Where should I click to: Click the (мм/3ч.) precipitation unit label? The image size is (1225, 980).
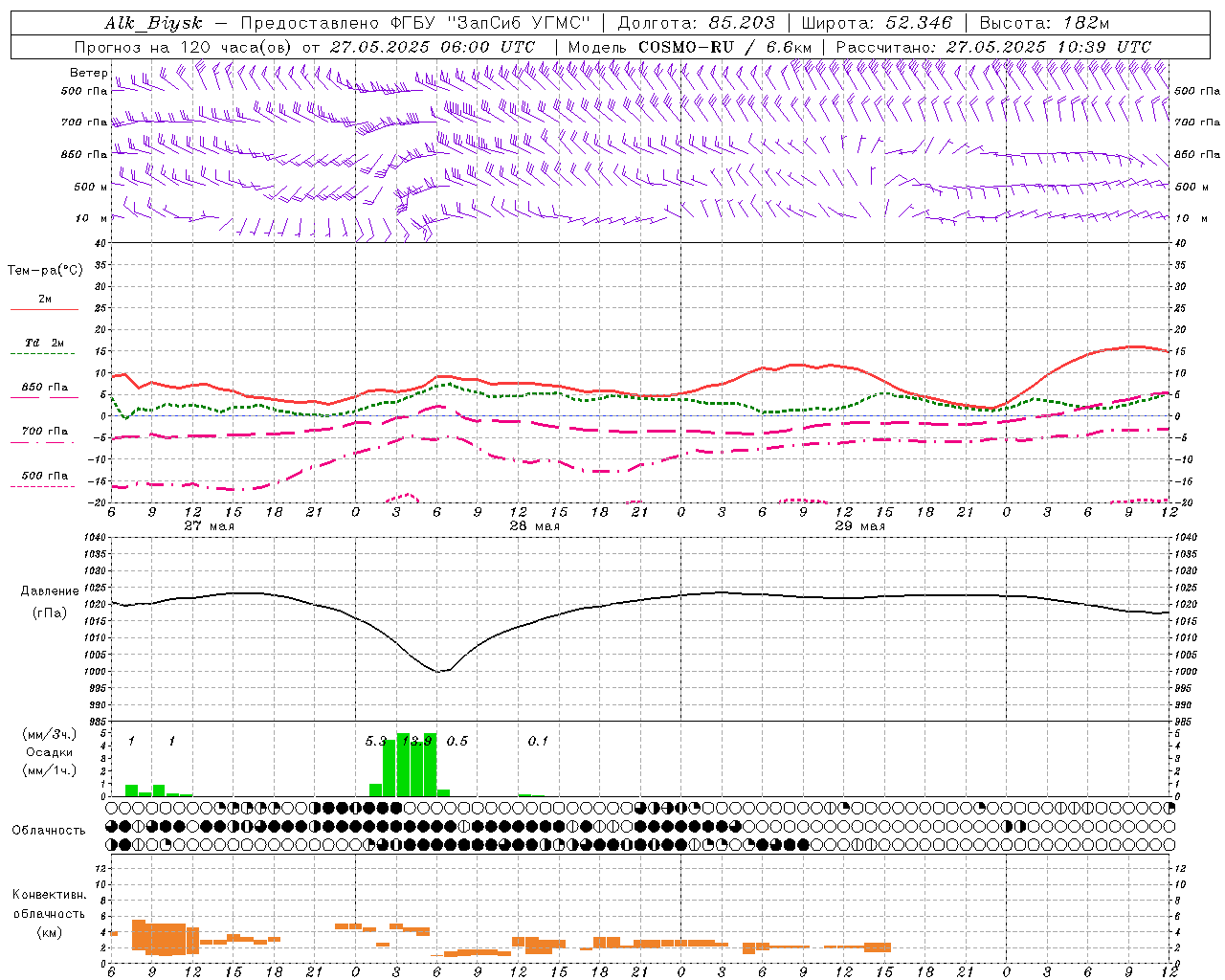click(50, 735)
